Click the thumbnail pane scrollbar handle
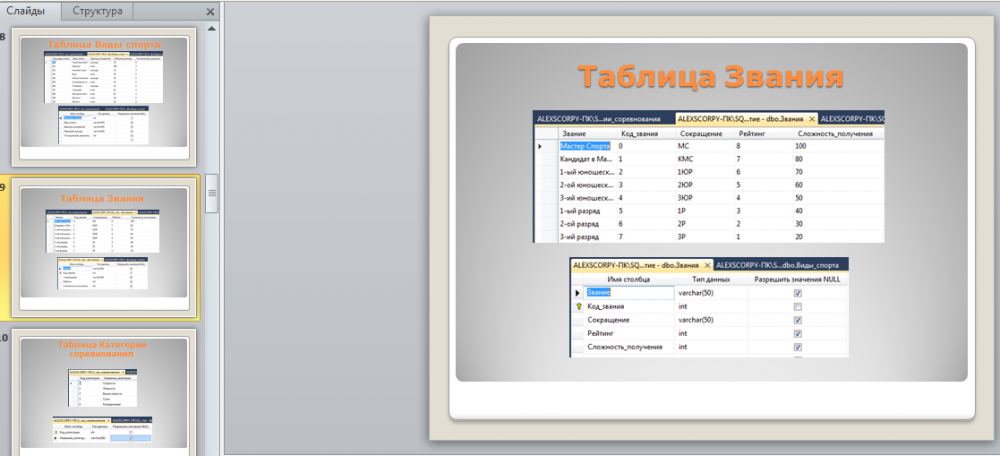1000x456 pixels. click(212, 192)
